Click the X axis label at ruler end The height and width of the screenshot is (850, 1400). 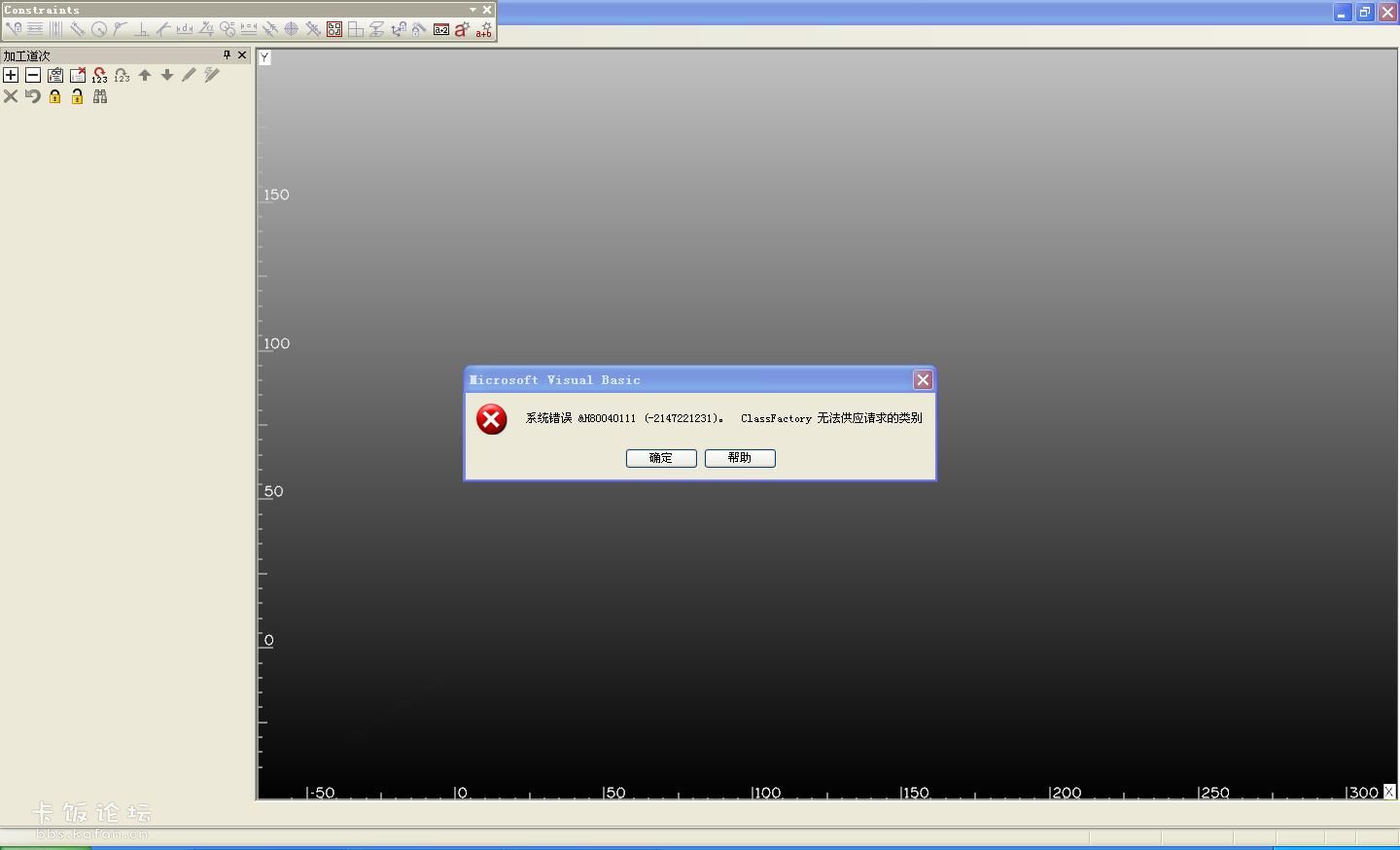click(1389, 792)
